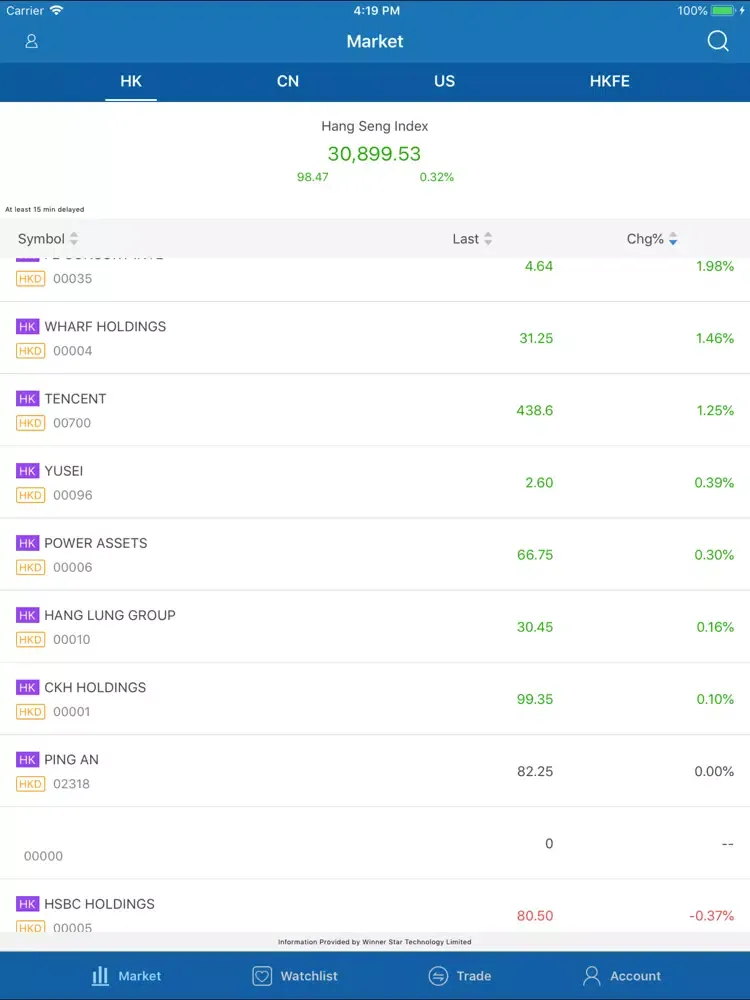Tap HKD badge beside 00096
The width and height of the screenshot is (750, 1000).
[31, 495]
